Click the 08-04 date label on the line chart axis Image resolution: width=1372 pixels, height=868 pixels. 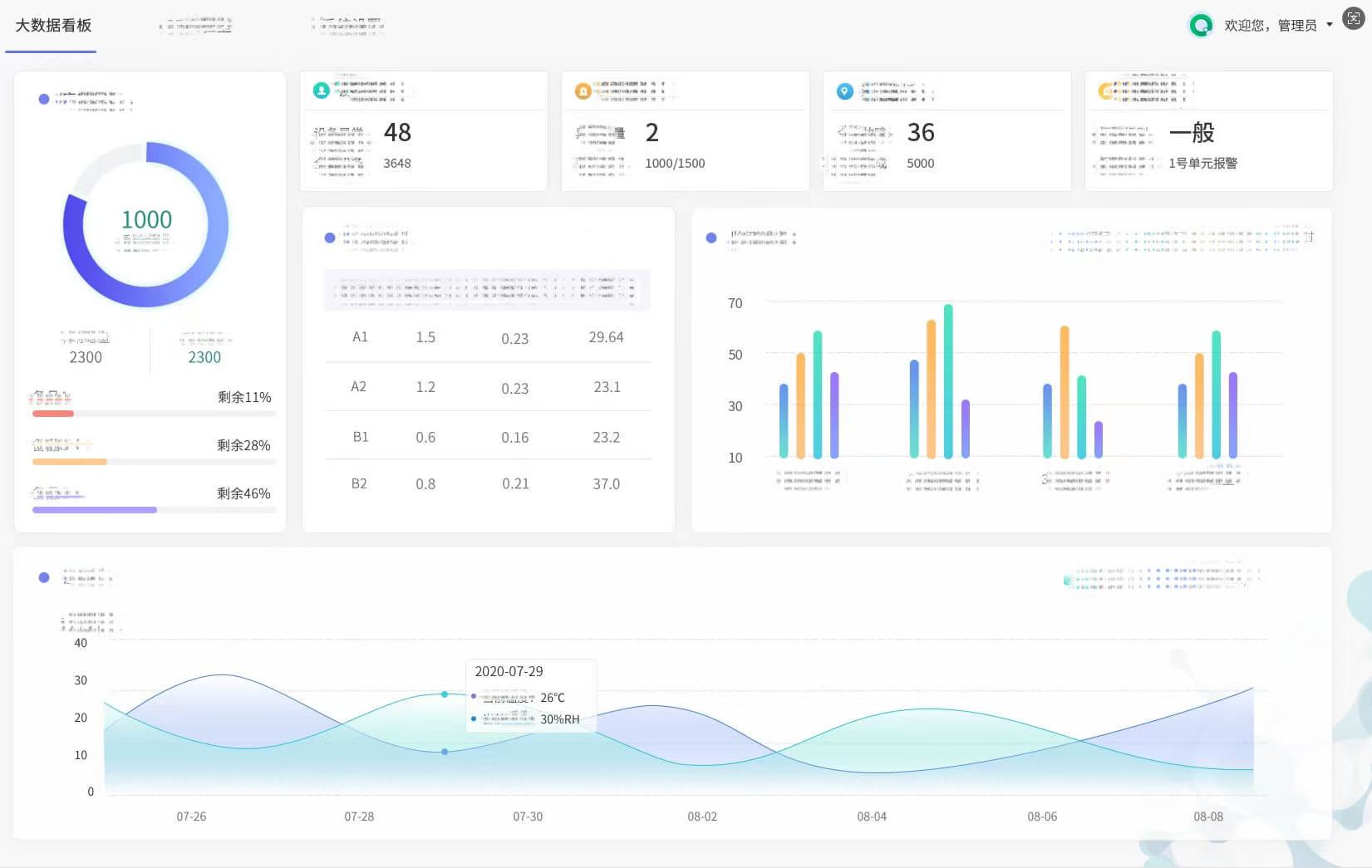[x=872, y=817]
